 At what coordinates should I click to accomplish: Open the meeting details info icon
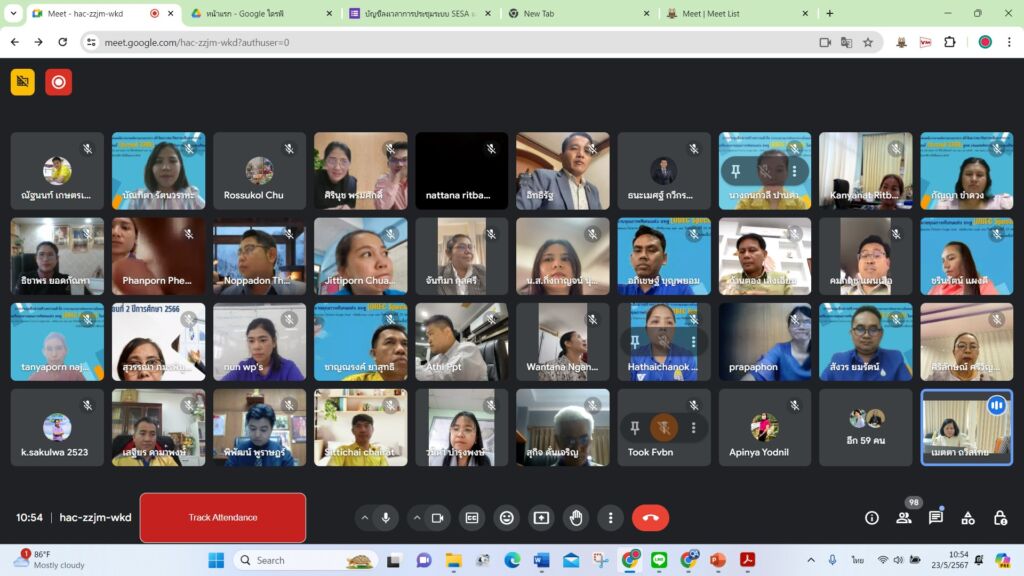(872, 518)
